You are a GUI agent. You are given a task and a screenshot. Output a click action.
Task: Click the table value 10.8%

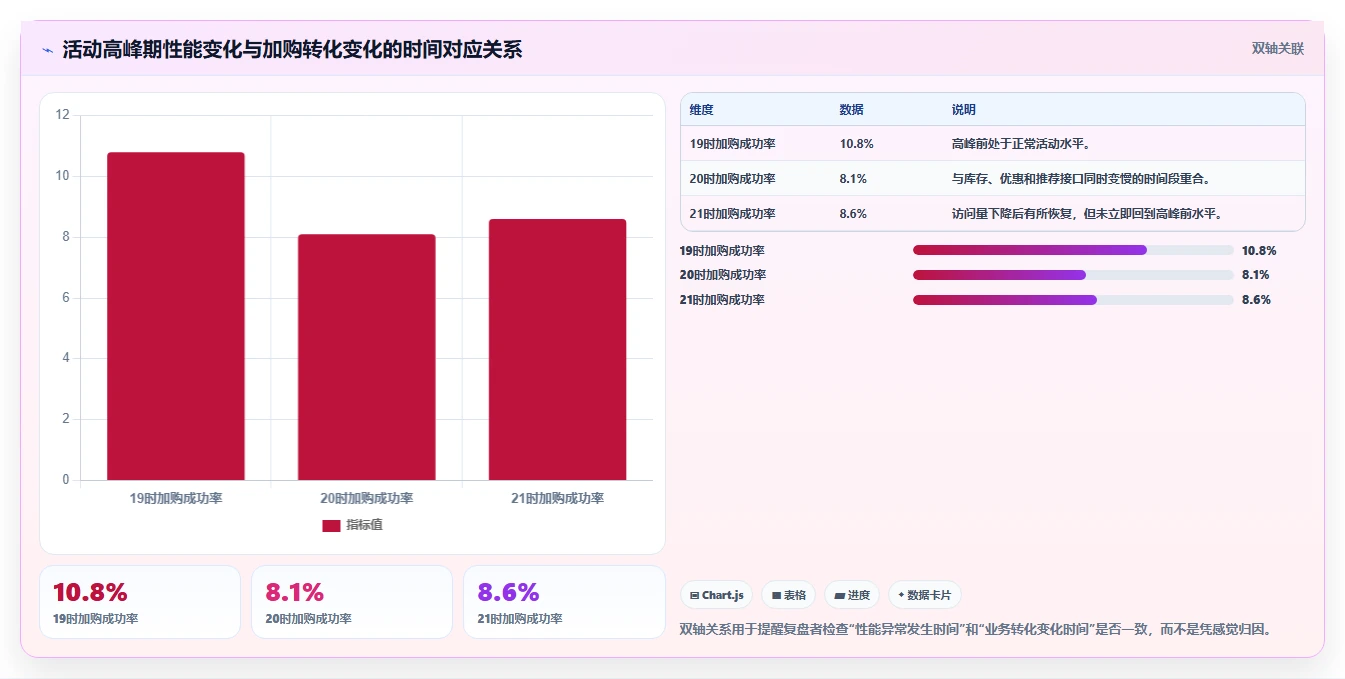click(857, 144)
